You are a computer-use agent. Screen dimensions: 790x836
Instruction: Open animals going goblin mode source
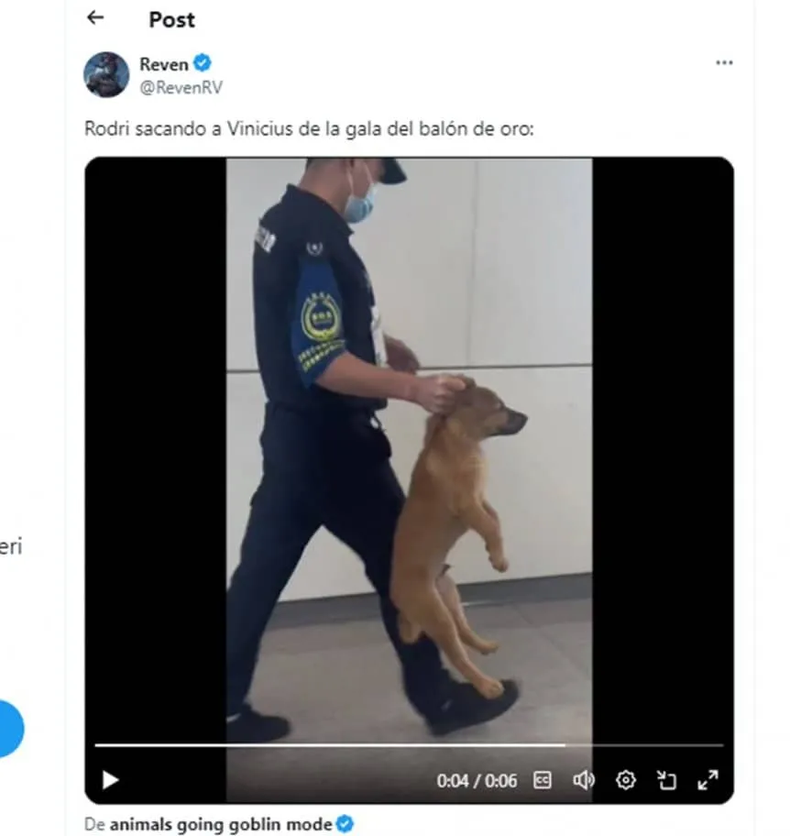pyautogui.click(x=221, y=824)
